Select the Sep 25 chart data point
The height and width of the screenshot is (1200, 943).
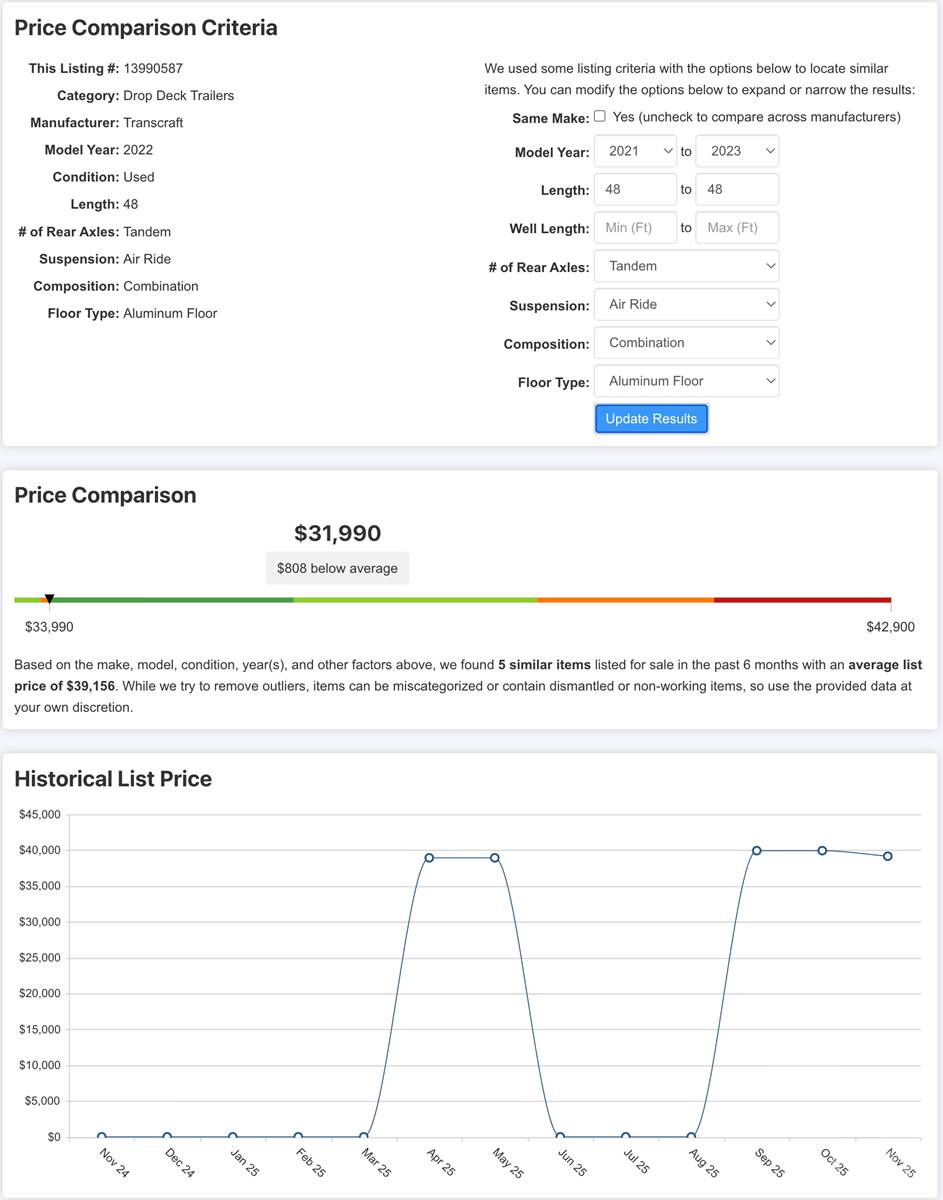click(x=757, y=850)
